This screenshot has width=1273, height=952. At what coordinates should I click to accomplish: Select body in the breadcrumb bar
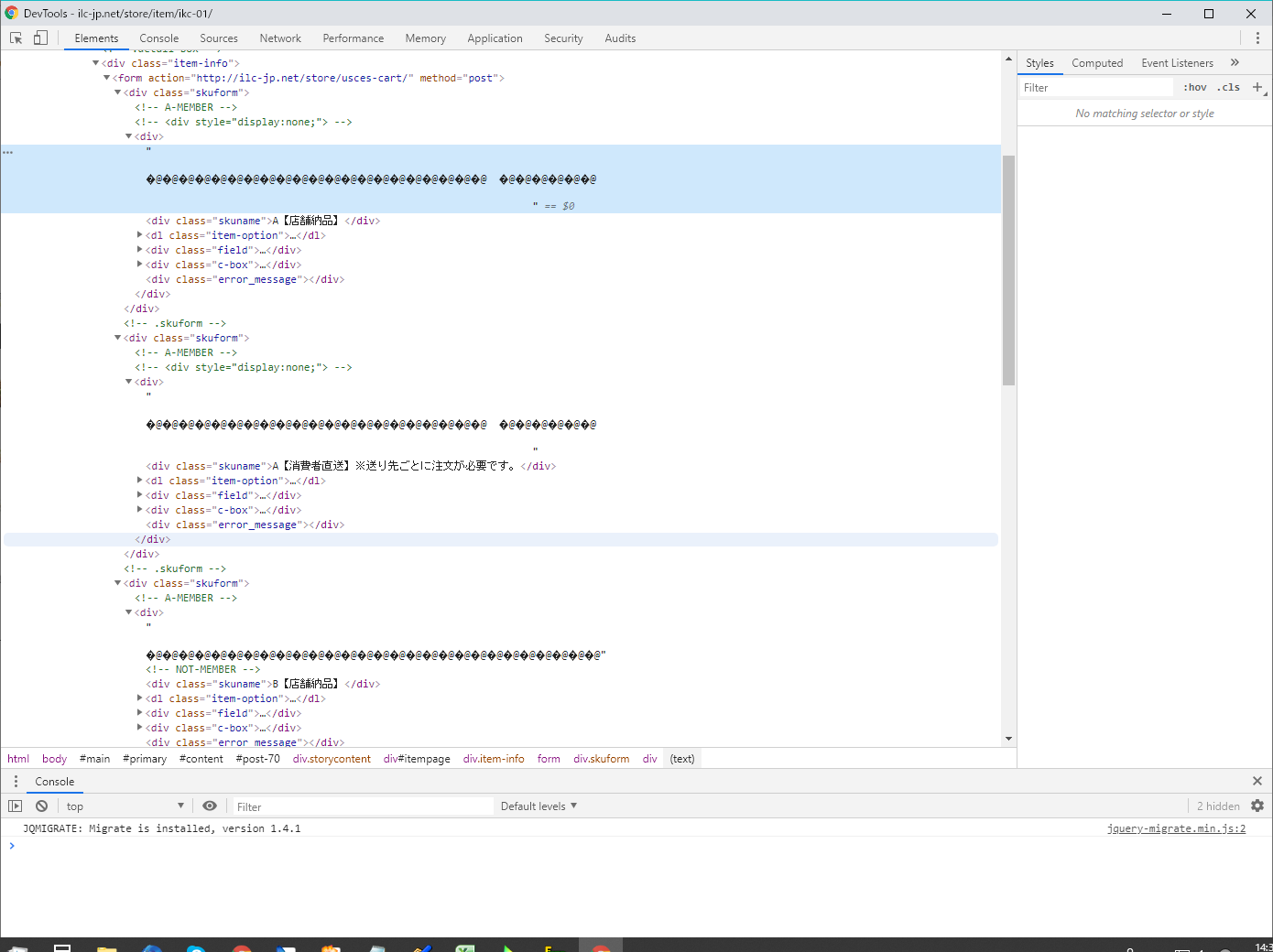click(55, 759)
